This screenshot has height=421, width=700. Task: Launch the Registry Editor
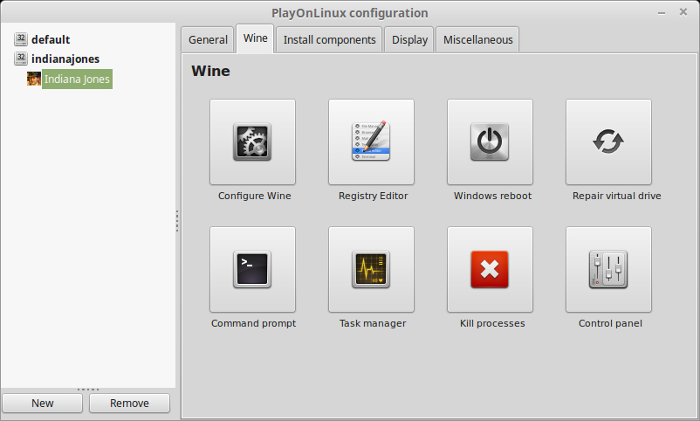[371, 142]
